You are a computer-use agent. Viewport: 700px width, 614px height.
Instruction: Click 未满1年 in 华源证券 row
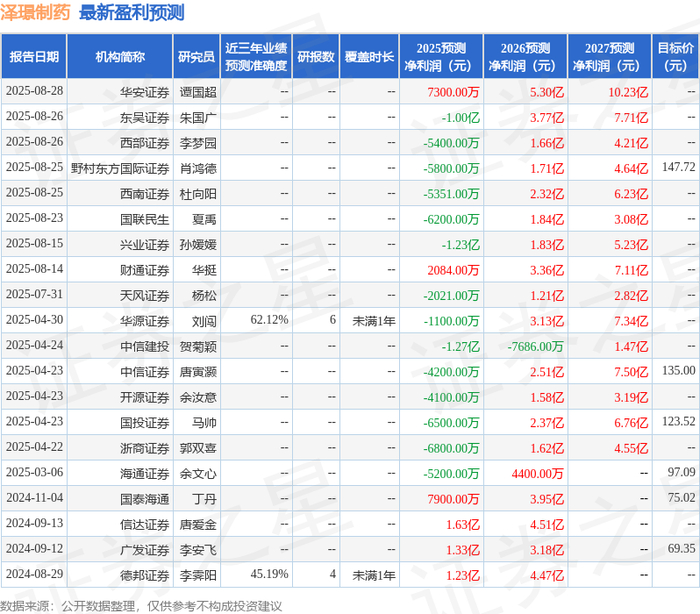coord(374,321)
